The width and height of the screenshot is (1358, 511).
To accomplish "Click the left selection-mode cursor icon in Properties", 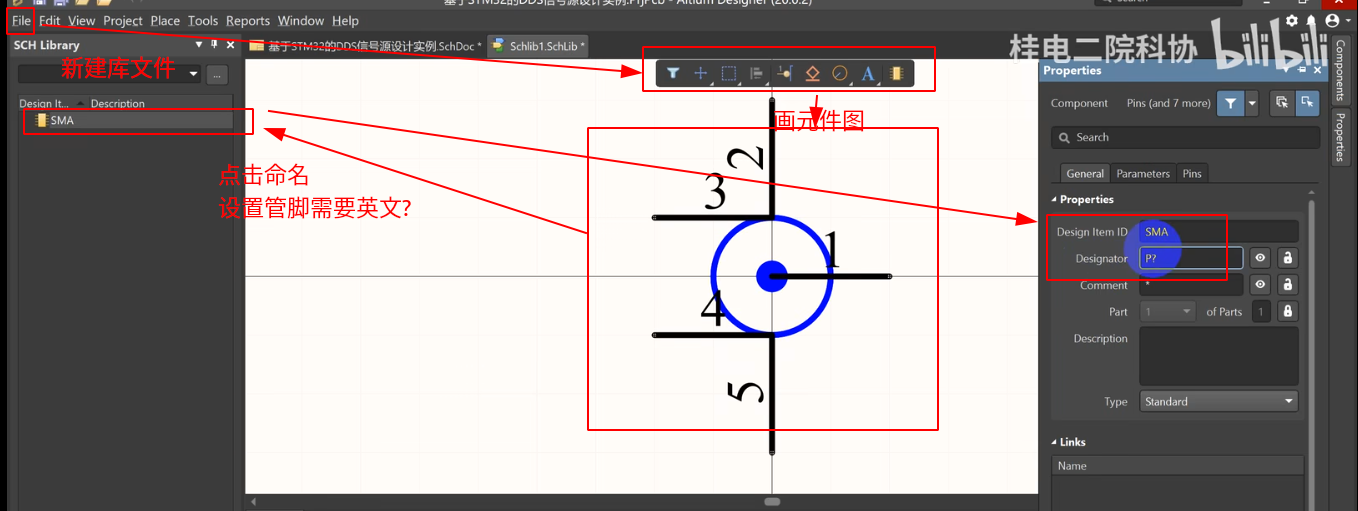I will point(1282,103).
